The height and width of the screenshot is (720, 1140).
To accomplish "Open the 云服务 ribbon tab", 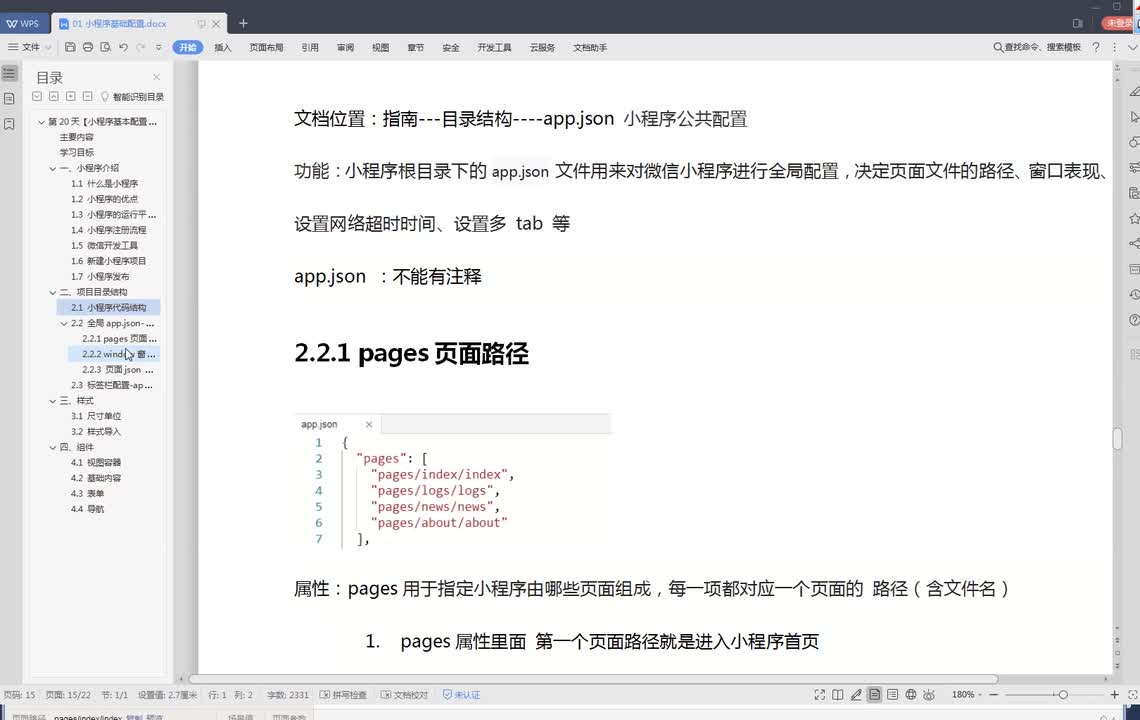I will [x=542, y=48].
